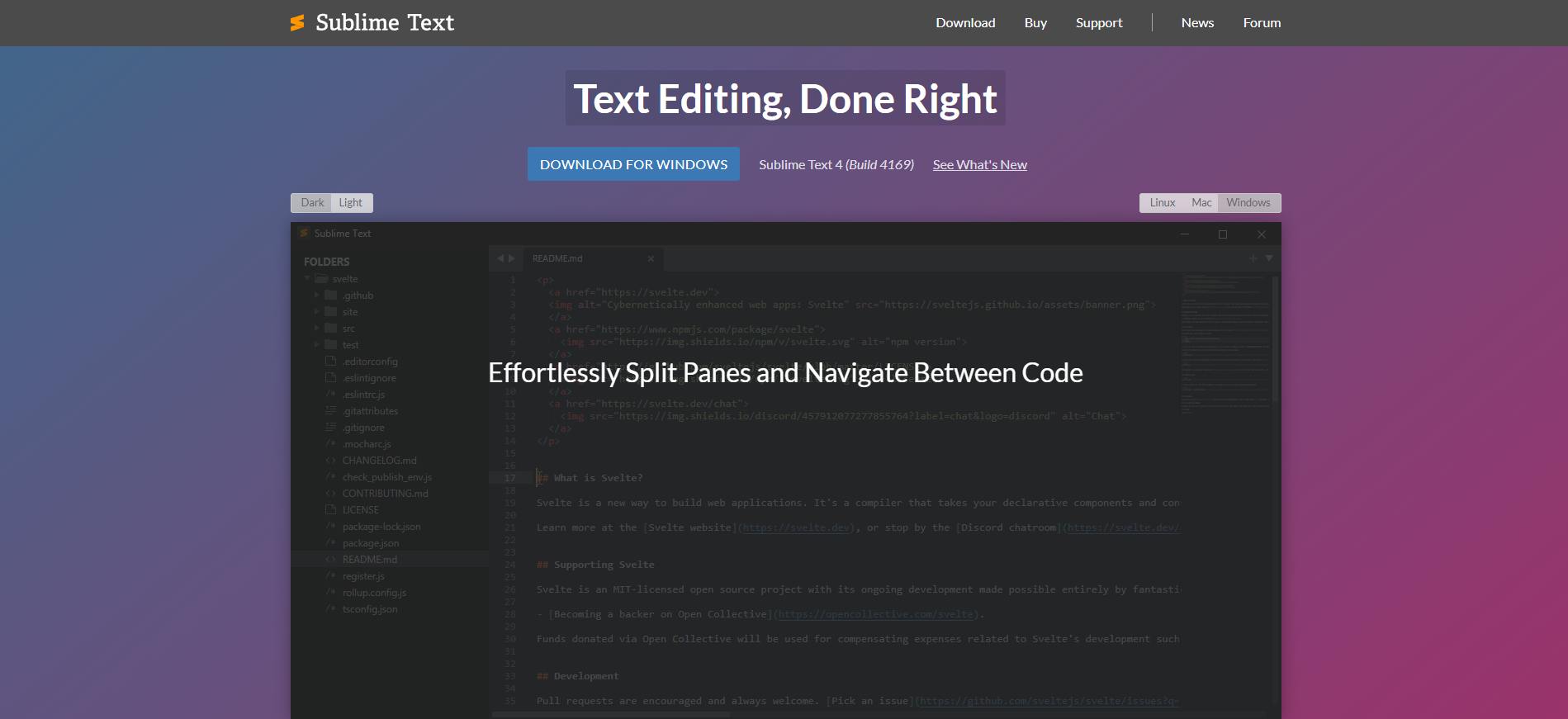Follow the See What's New link
This screenshot has height=719, width=1568.
pyautogui.click(x=979, y=165)
